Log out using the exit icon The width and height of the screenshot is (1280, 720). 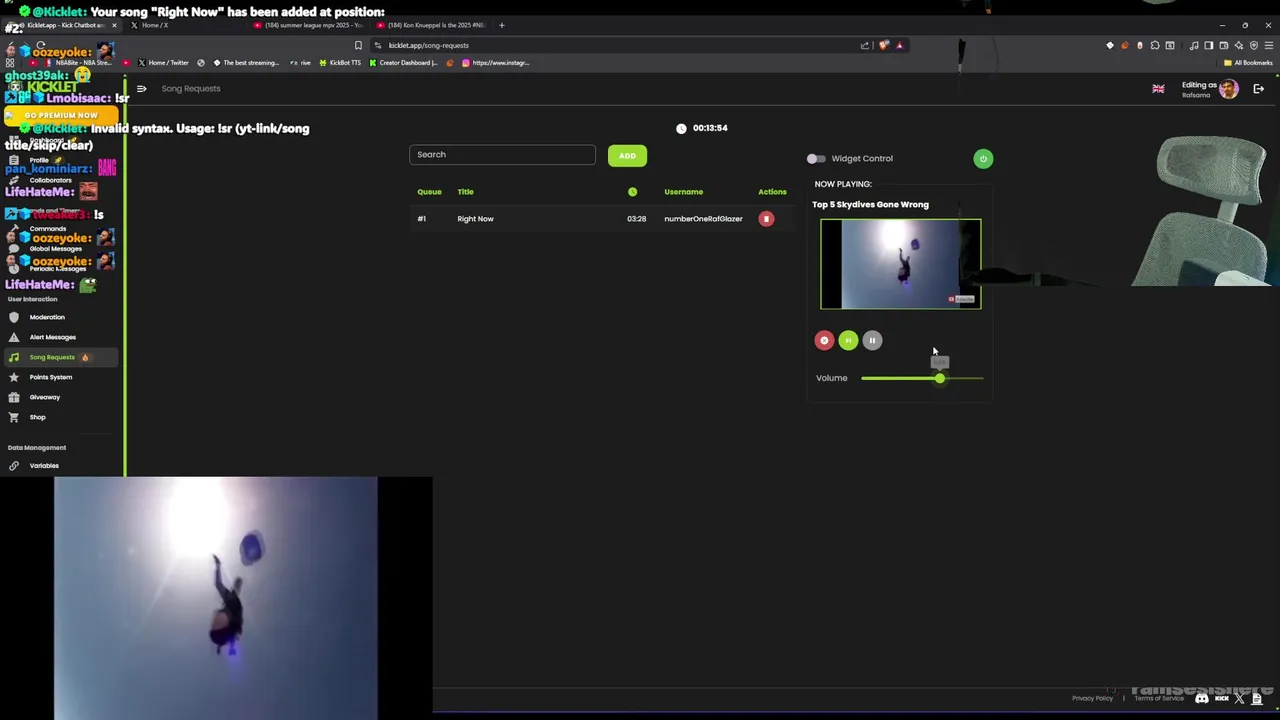click(x=1258, y=89)
